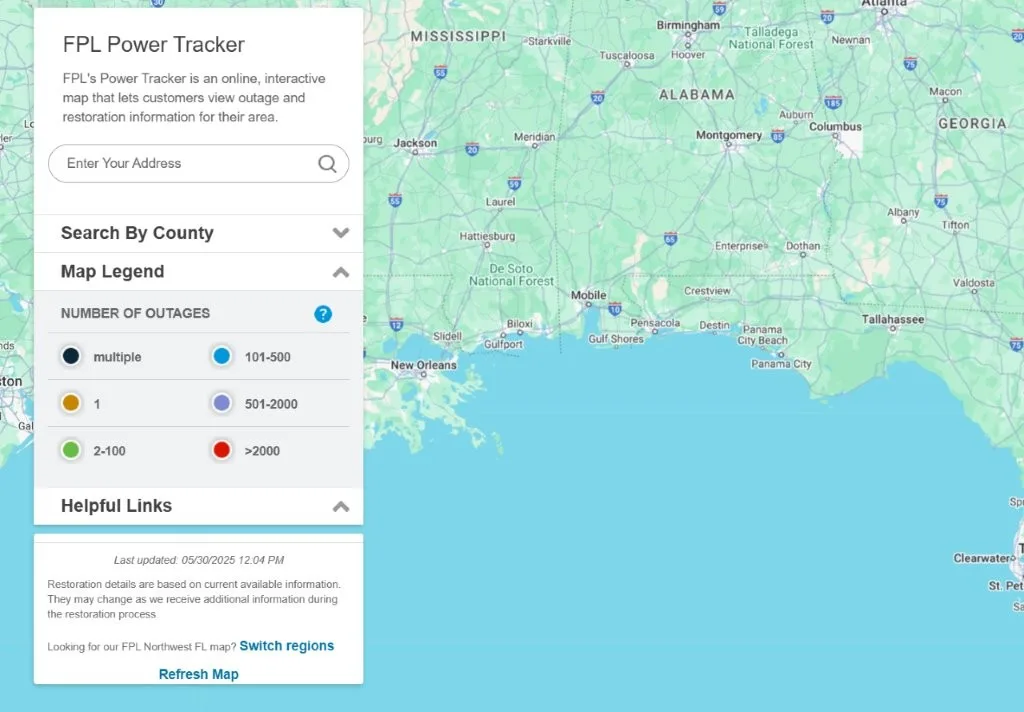Viewport: 1024px width, 712px height.
Task: Click the 'multiple' legend label
Action: pos(117,357)
